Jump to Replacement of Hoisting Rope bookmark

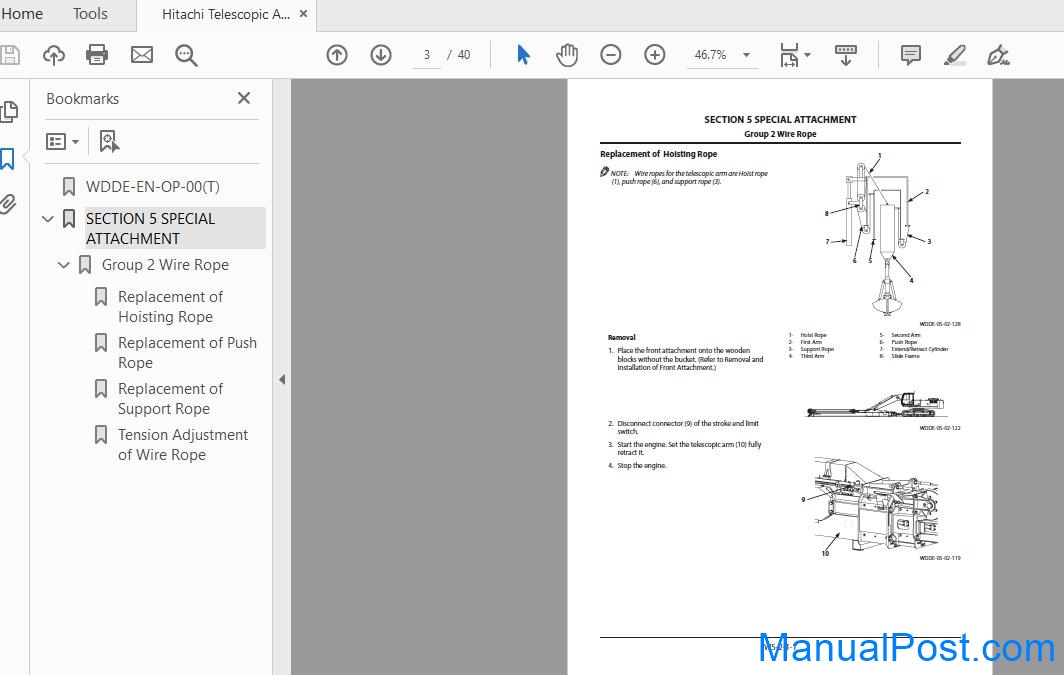(170, 307)
